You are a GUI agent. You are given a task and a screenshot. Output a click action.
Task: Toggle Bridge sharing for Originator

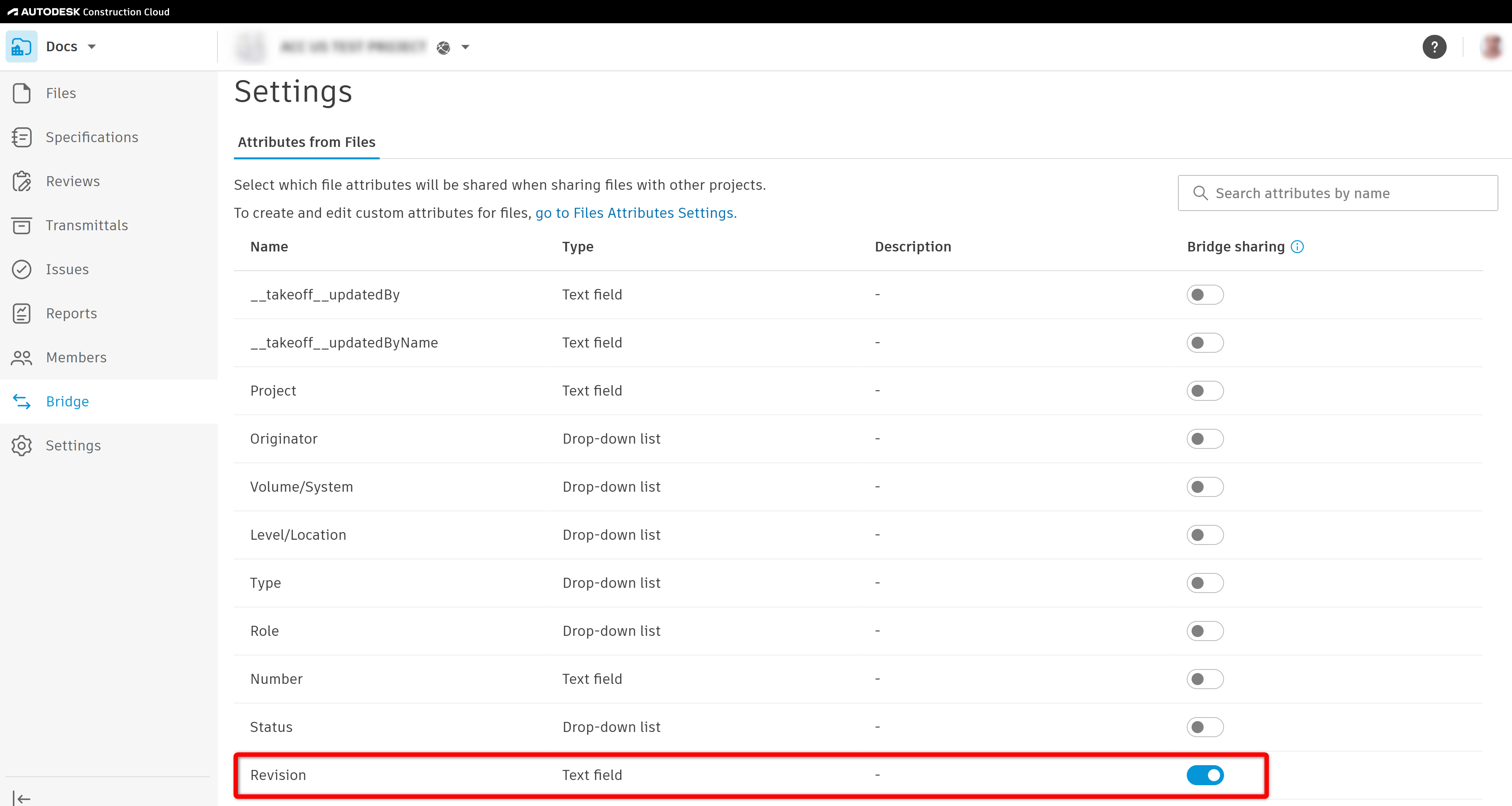1205,439
